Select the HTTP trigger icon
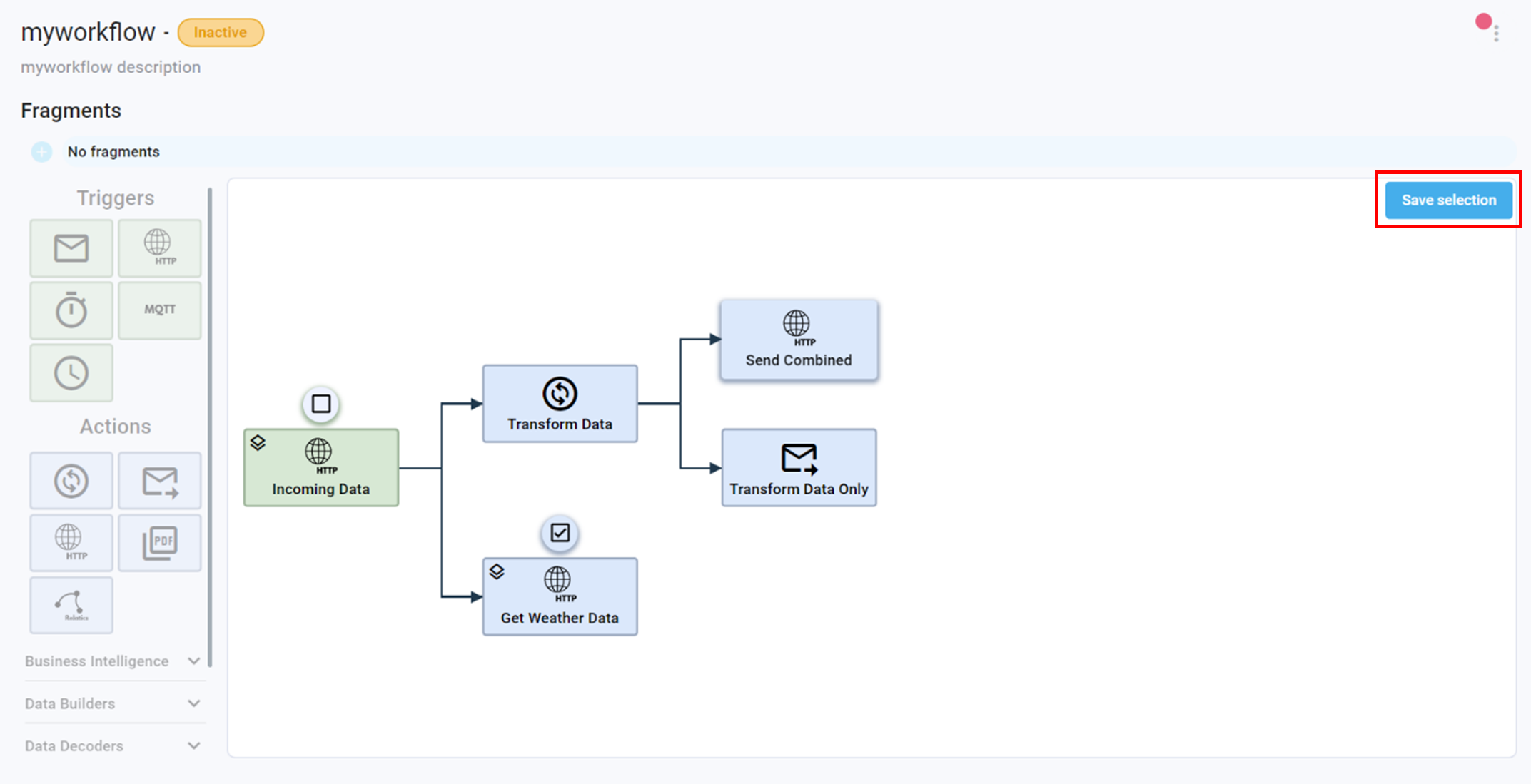The image size is (1531, 784). [159, 248]
